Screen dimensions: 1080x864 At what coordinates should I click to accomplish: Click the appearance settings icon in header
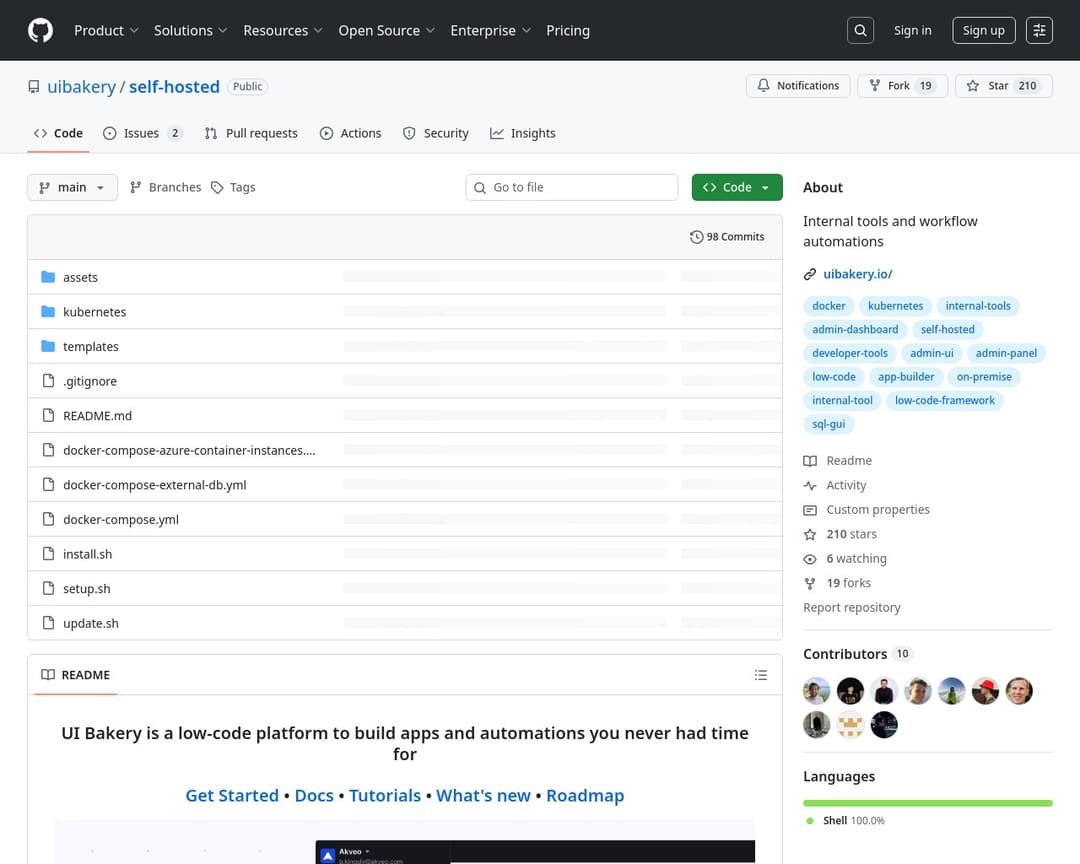pos(1040,30)
